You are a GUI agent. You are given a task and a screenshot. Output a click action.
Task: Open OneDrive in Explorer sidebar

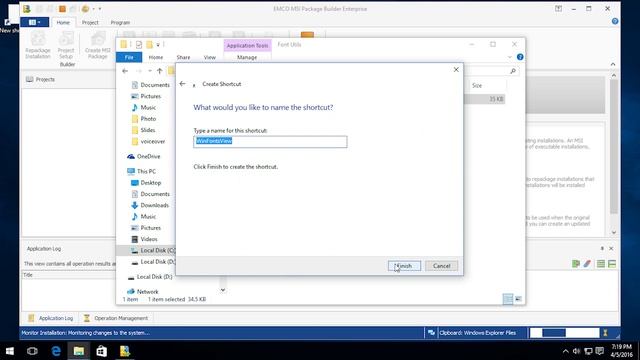tap(144, 156)
